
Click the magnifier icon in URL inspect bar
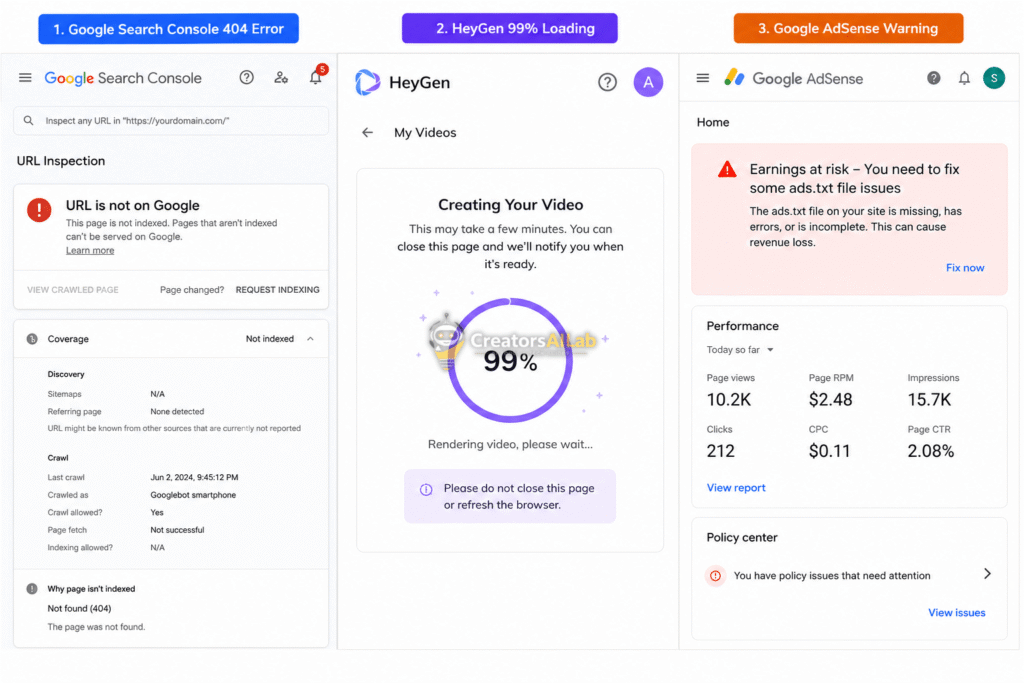28,121
